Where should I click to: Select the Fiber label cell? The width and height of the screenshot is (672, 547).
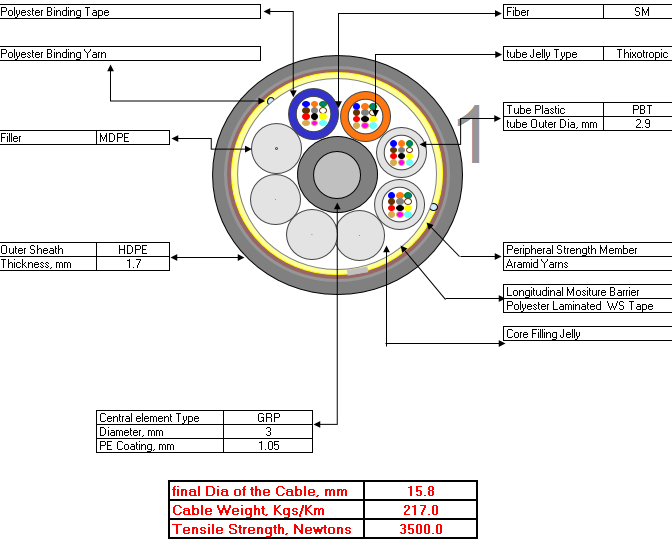pos(553,12)
